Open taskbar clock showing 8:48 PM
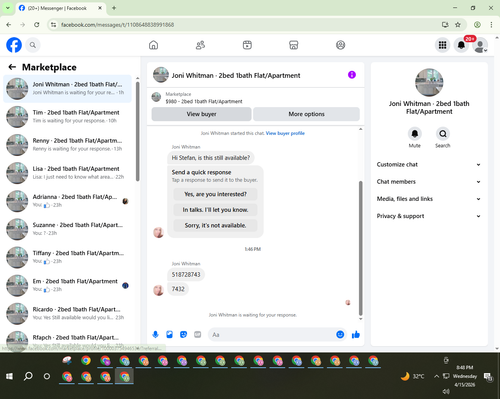 pos(465,376)
